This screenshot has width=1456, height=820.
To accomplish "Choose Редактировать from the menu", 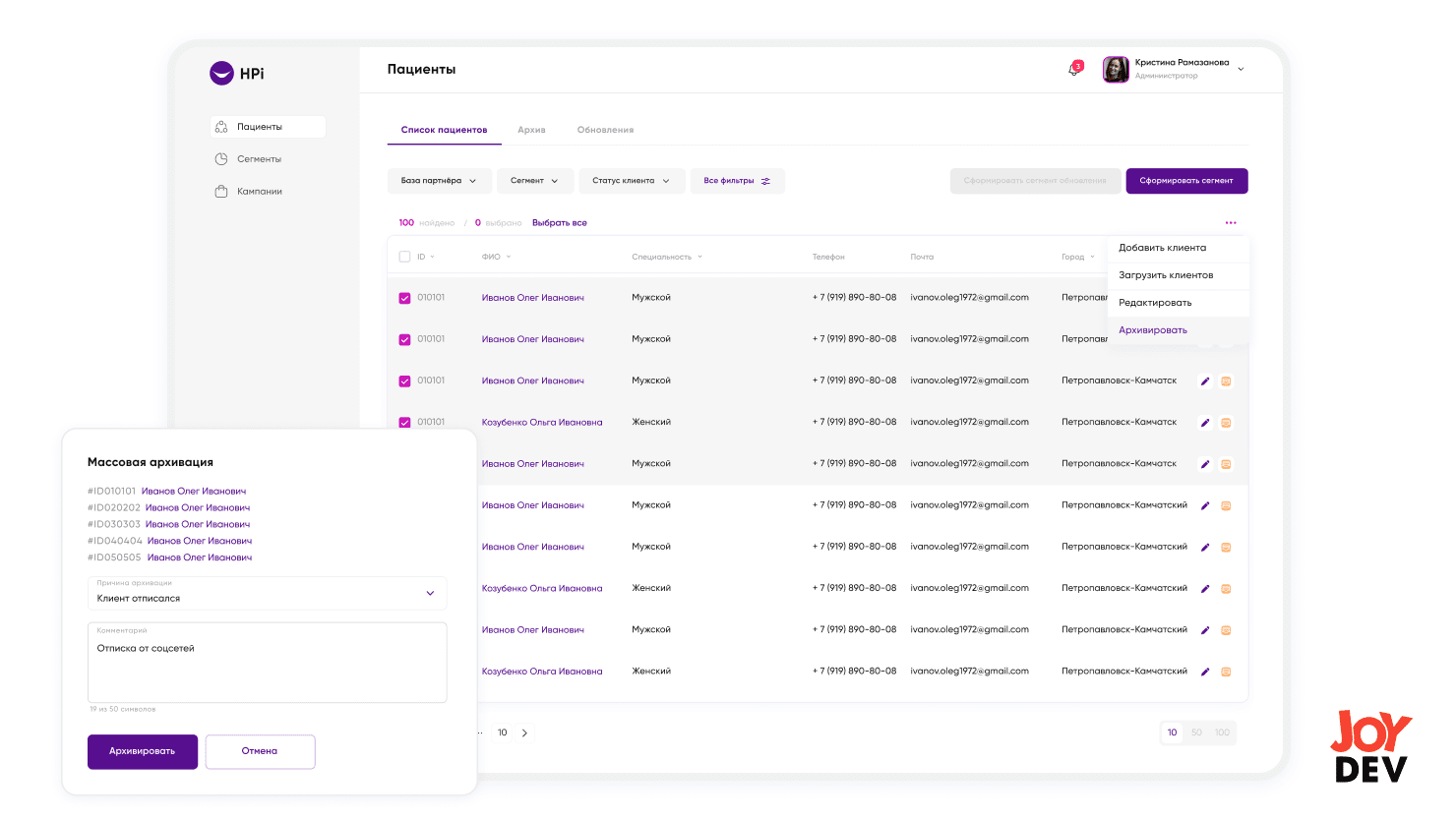I will tap(1179, 303).
